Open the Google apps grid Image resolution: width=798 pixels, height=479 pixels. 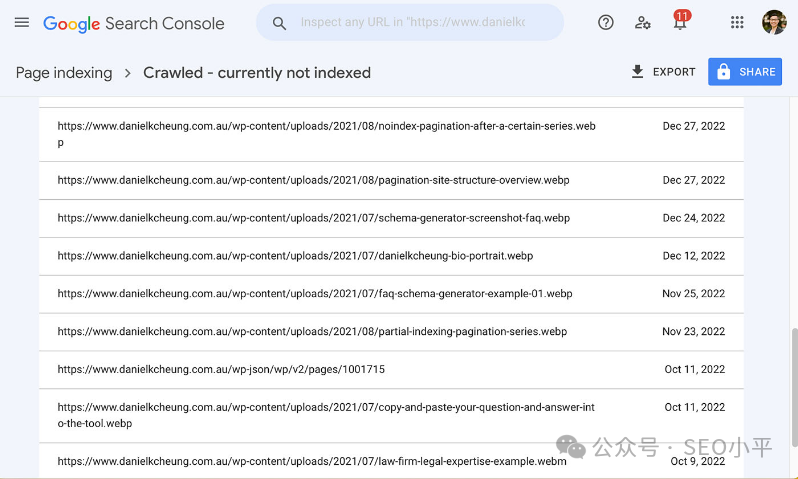tap(737, 22)
